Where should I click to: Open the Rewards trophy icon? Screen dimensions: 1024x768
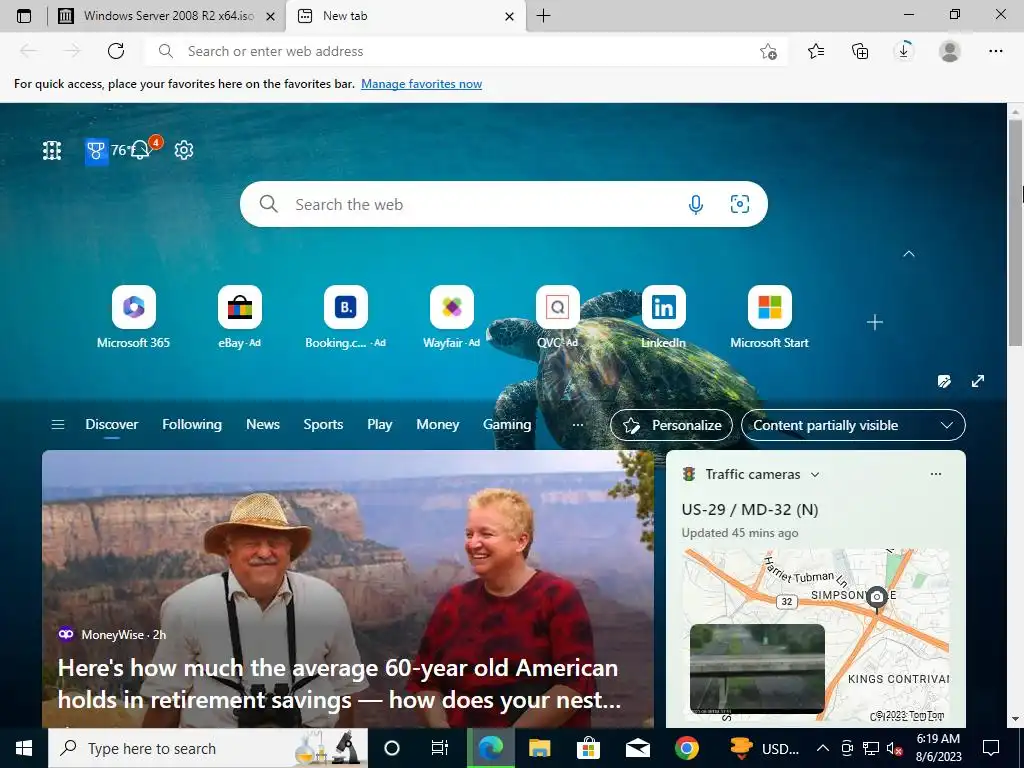point(96,152)
